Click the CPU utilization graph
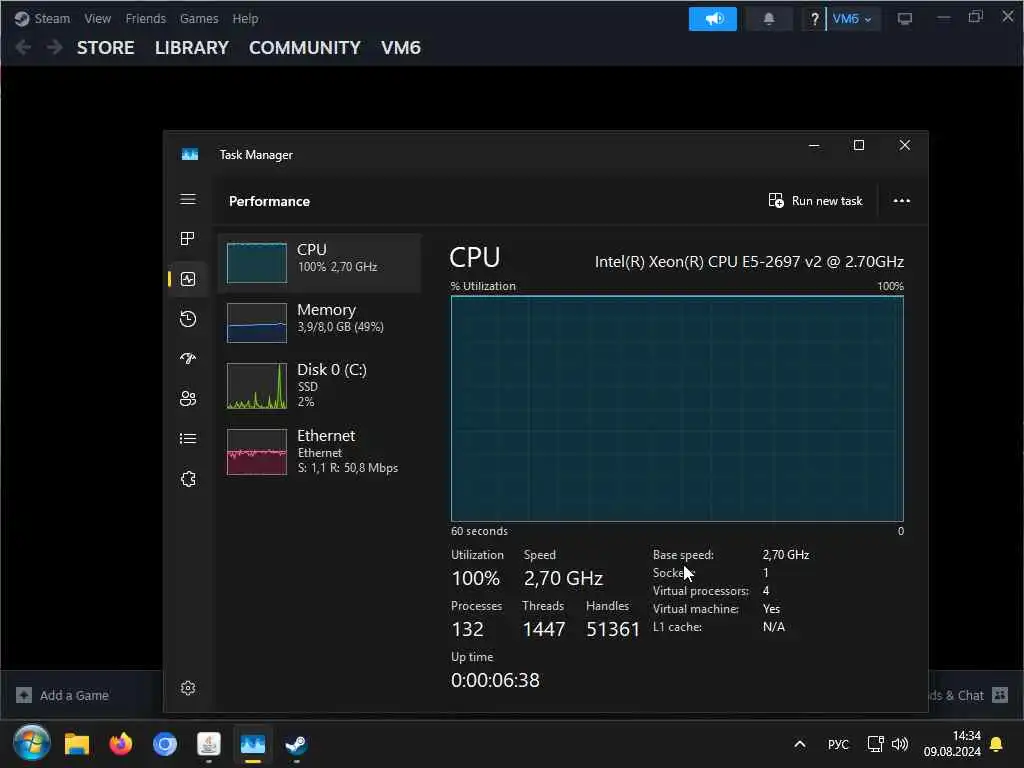Image resolution: width=1024 pixels, height=768 pixels. click(x=677, y=409)
